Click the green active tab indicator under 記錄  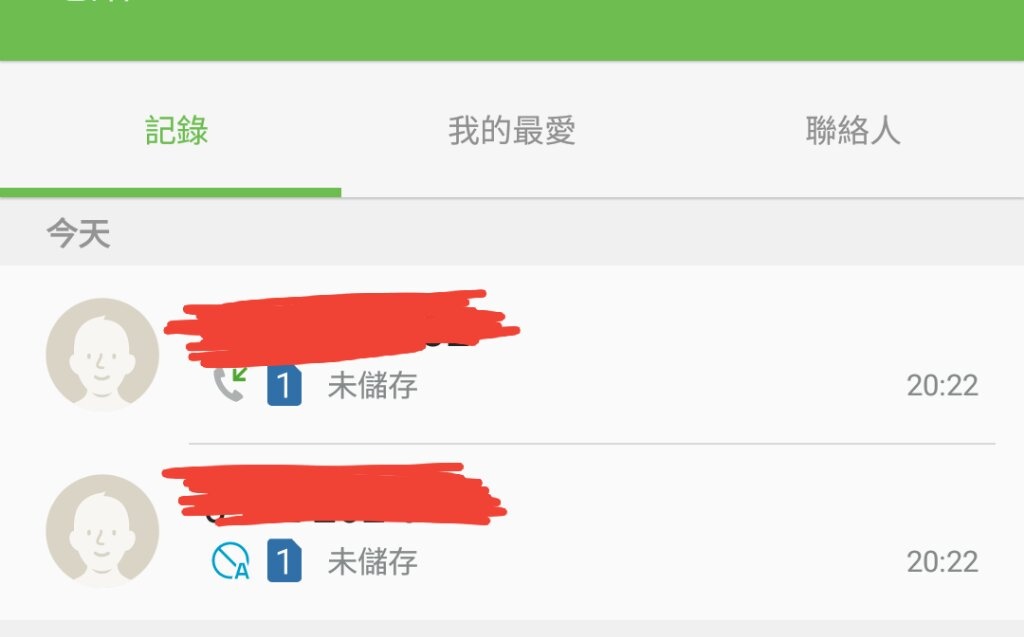click(170, 192)
